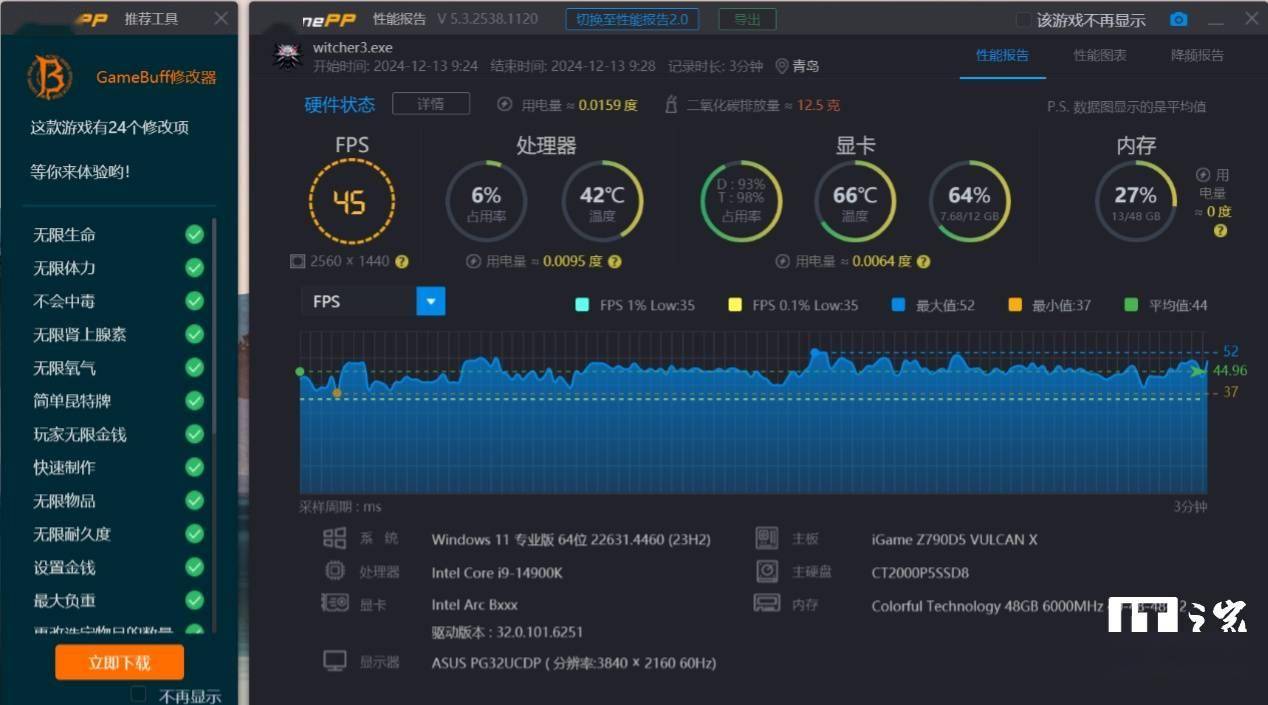Viewport: 1268px width, 705px height.
Task: Toggle the 玩家无限金钱 cheat checkmark
Action: coord(194,434)
